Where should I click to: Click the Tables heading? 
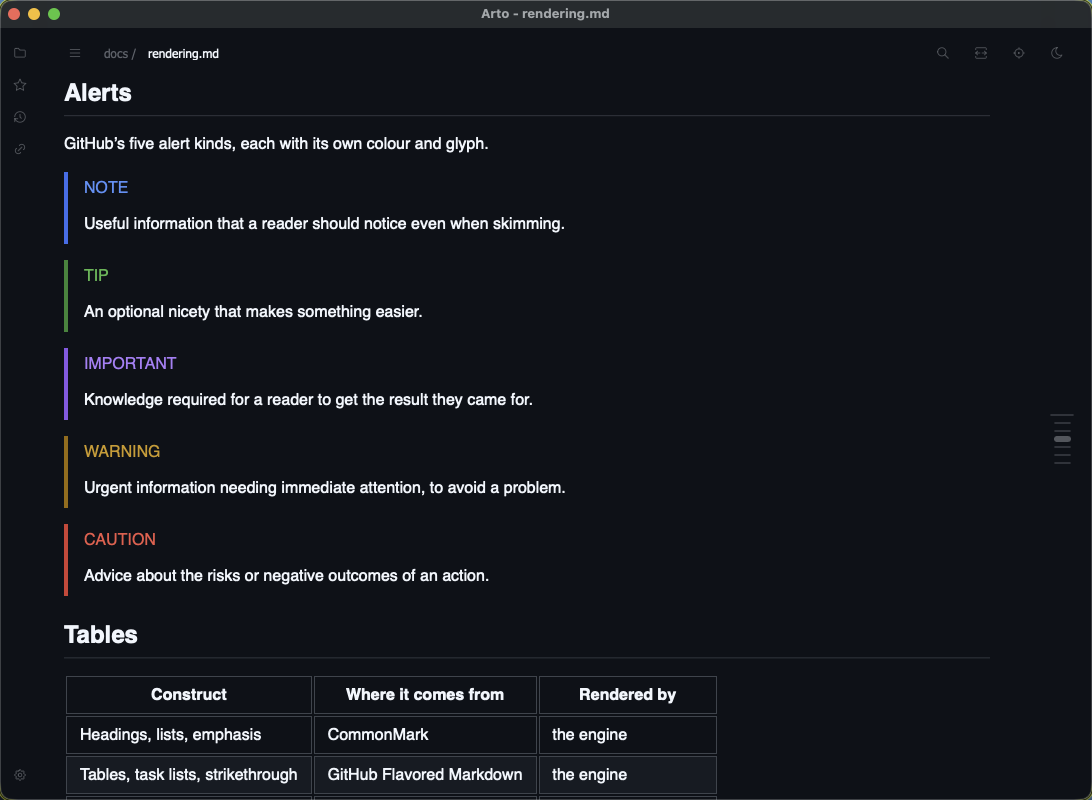point(101,634)
